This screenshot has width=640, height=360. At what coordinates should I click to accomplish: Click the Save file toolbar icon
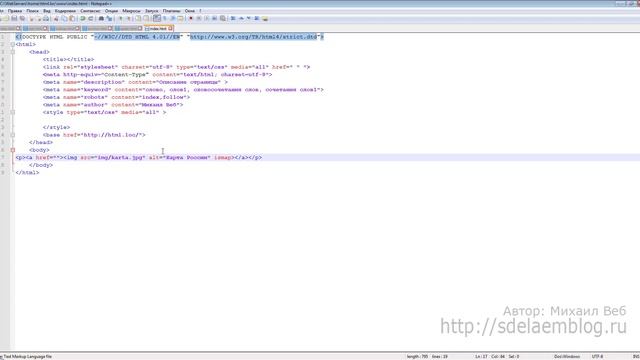pyautogui.click(x=14, y=18)
